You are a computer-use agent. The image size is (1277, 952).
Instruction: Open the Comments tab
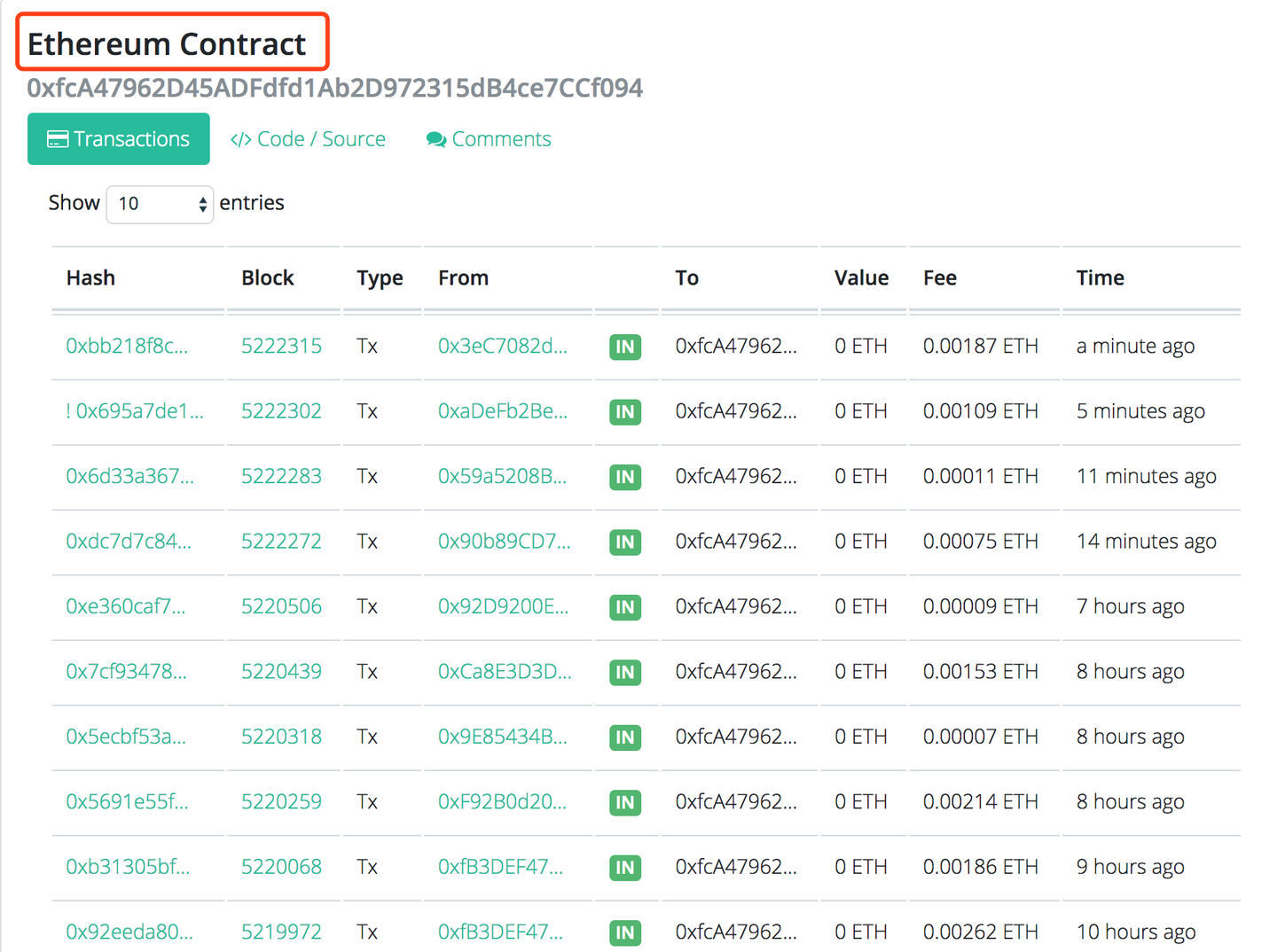coord(501,139)
